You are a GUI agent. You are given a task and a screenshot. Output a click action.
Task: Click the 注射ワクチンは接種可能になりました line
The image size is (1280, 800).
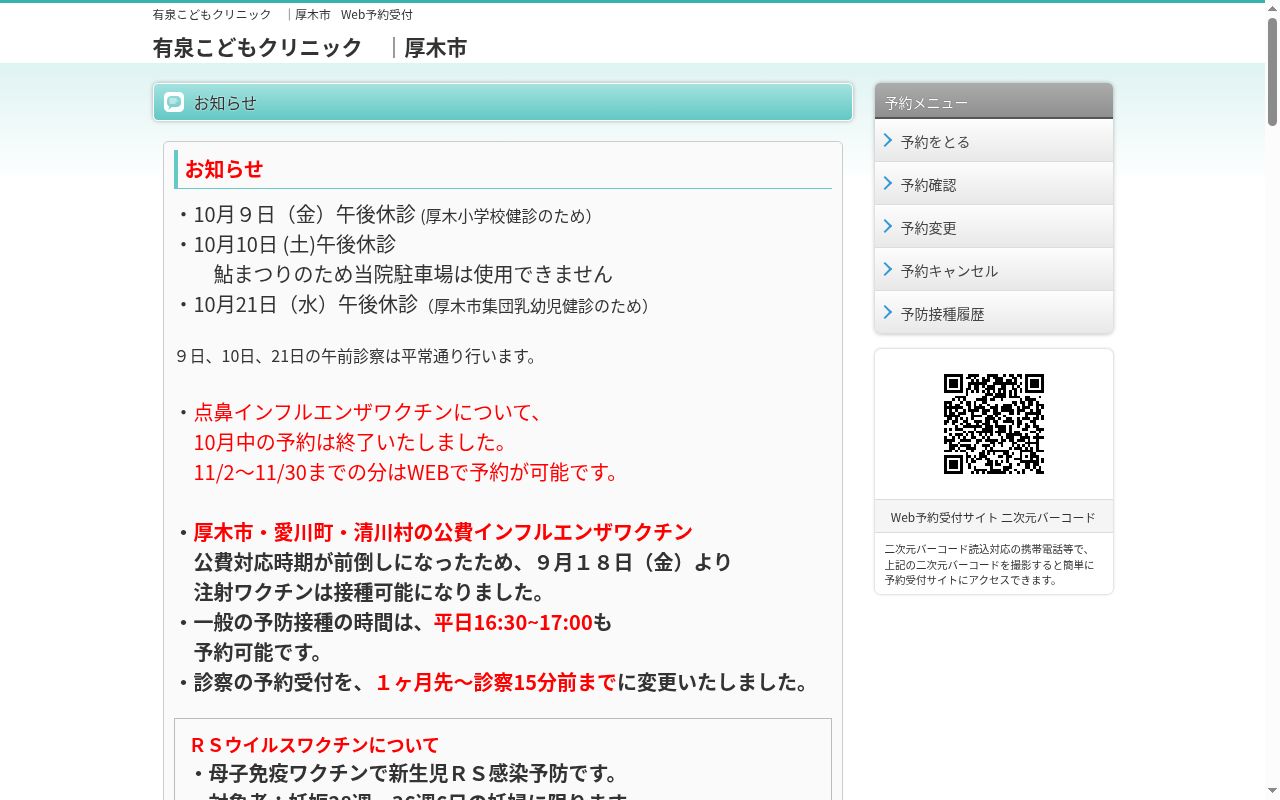coord(369,592)
